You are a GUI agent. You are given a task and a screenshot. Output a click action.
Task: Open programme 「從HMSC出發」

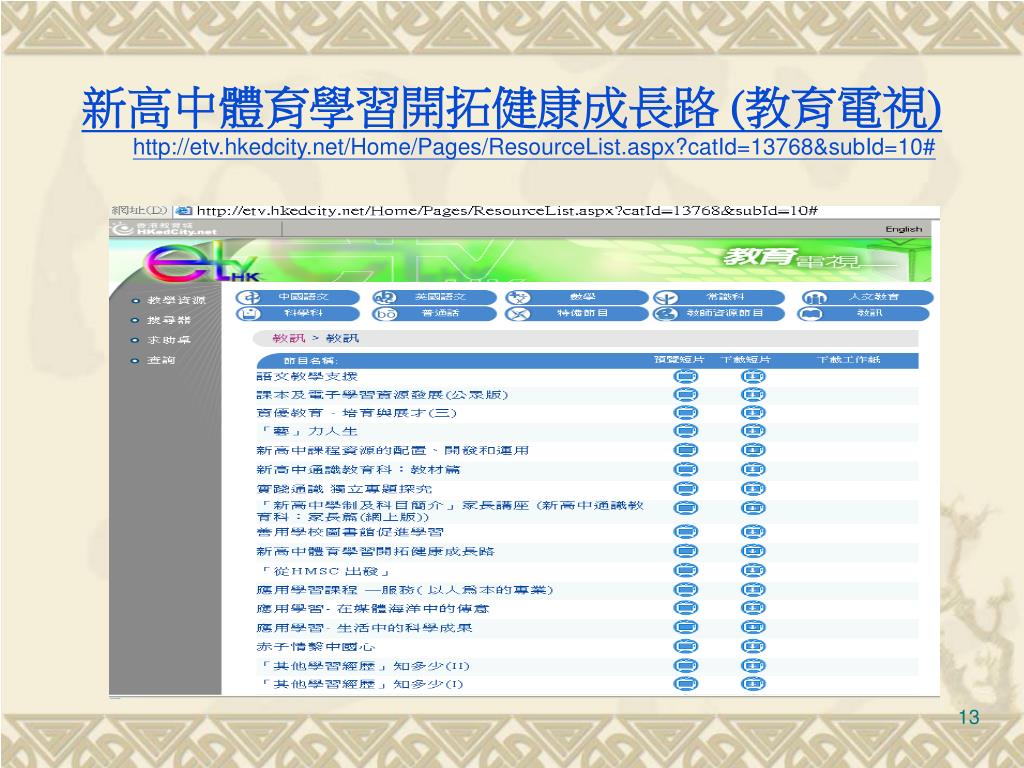coord(324,571)
